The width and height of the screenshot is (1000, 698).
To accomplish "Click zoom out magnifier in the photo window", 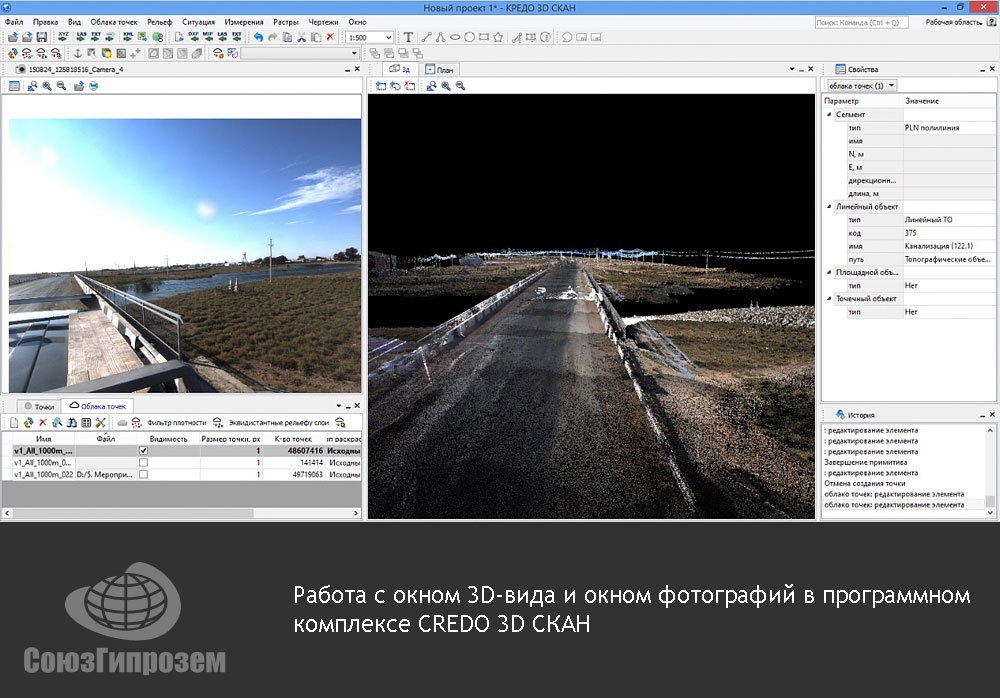I will tap(62, 86).
